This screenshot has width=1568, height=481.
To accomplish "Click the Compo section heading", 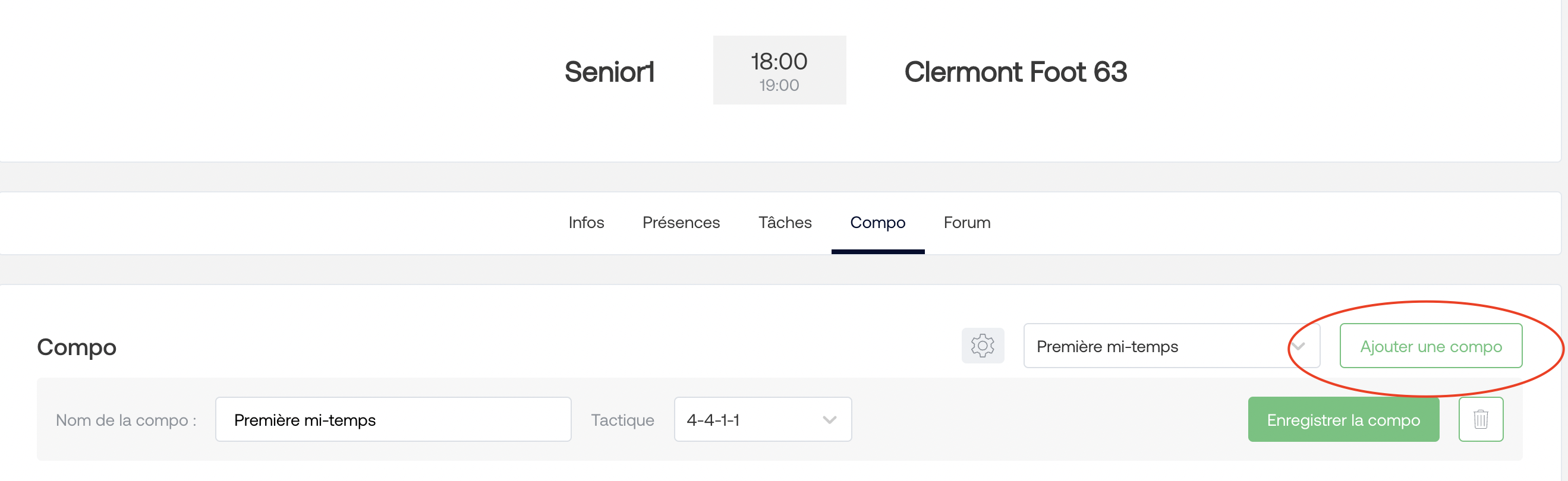I will [77, 347].
